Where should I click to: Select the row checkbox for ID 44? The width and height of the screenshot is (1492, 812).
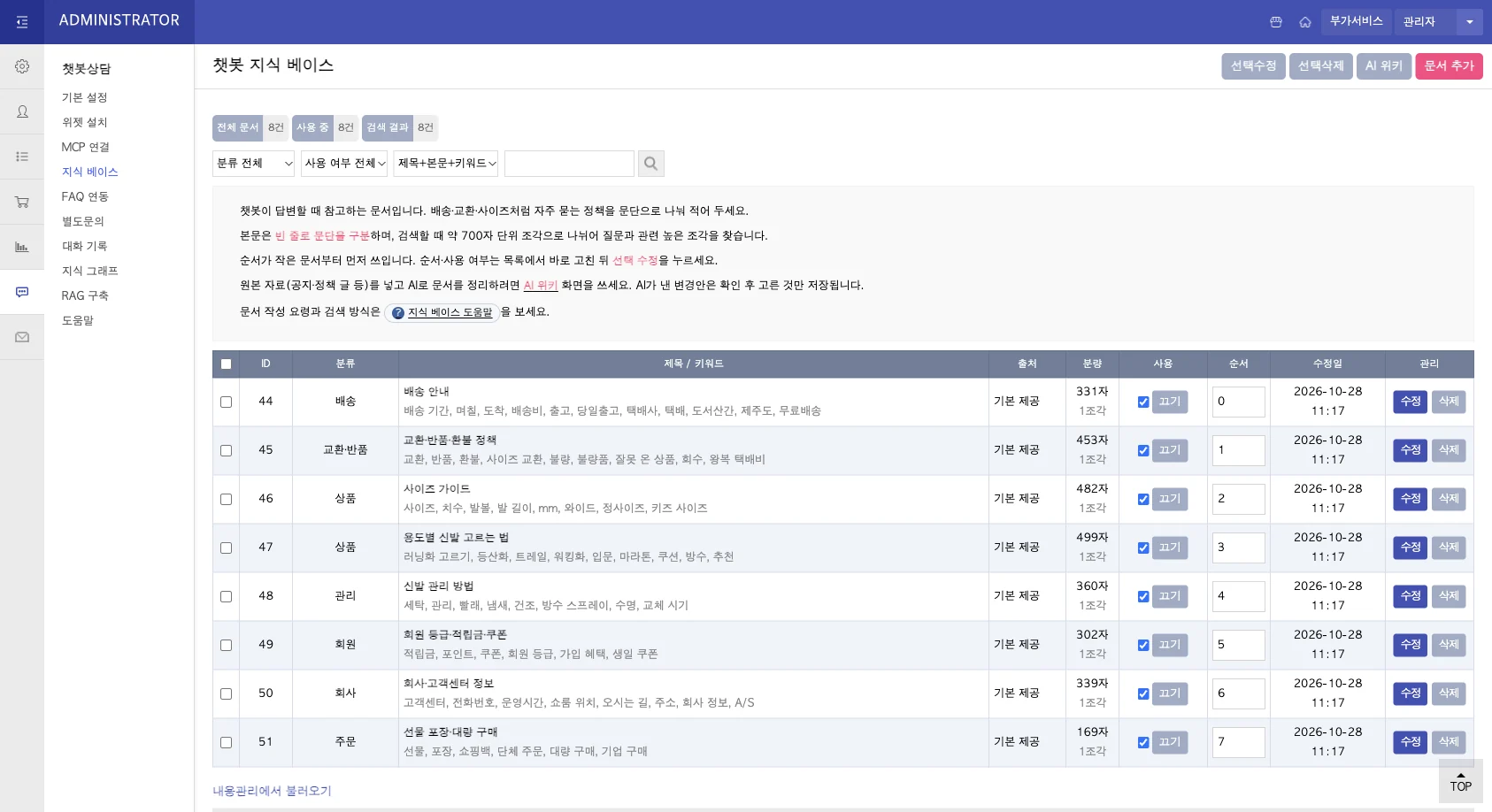pos(226,402)
